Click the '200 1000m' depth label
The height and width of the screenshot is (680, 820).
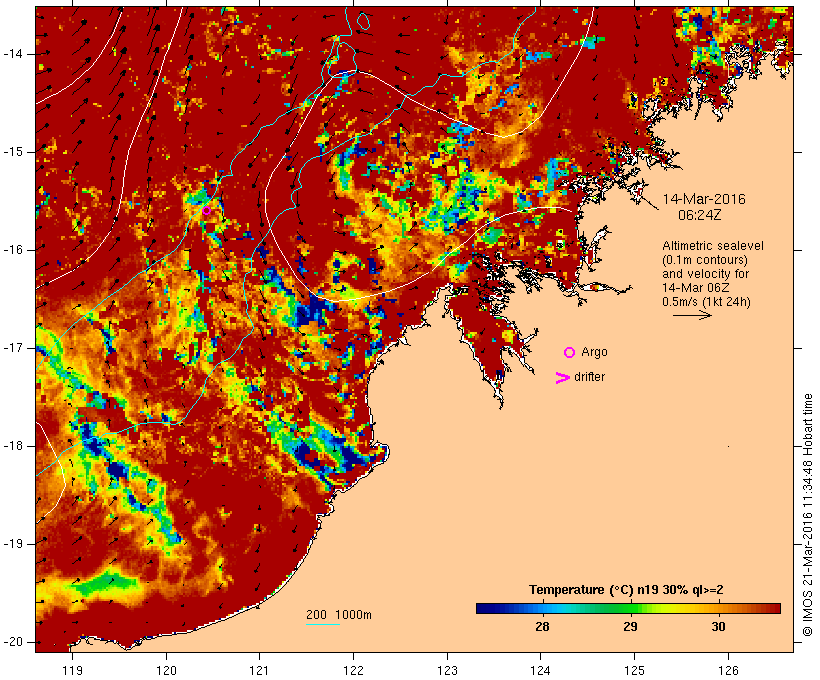[x=339, y=615]
